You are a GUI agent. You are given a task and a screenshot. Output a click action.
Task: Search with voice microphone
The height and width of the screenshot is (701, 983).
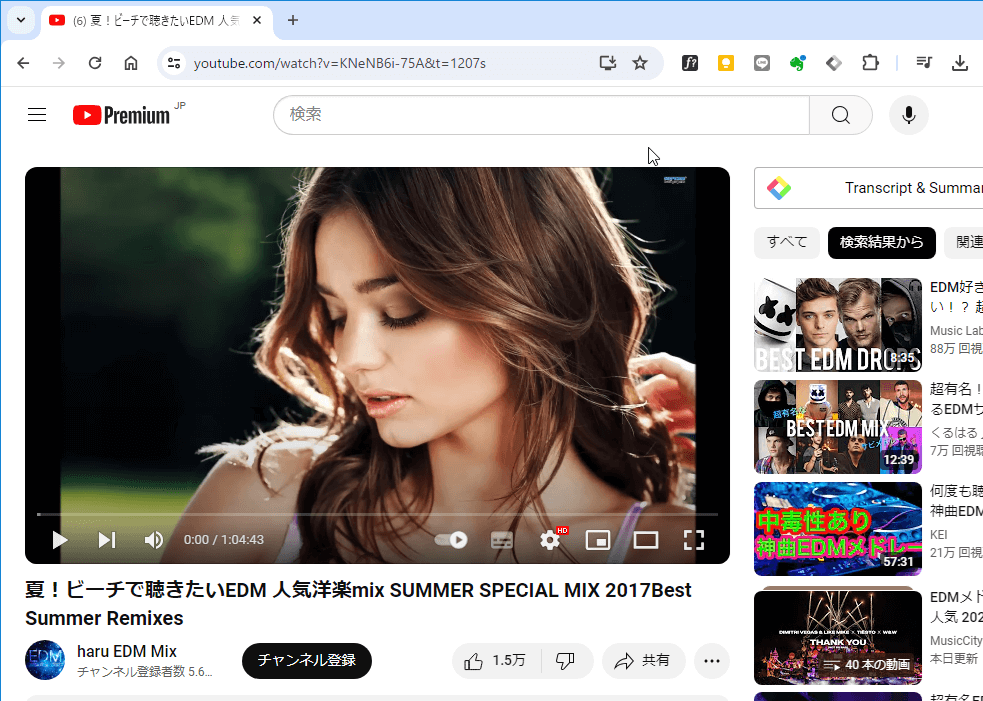pos(908,115)
